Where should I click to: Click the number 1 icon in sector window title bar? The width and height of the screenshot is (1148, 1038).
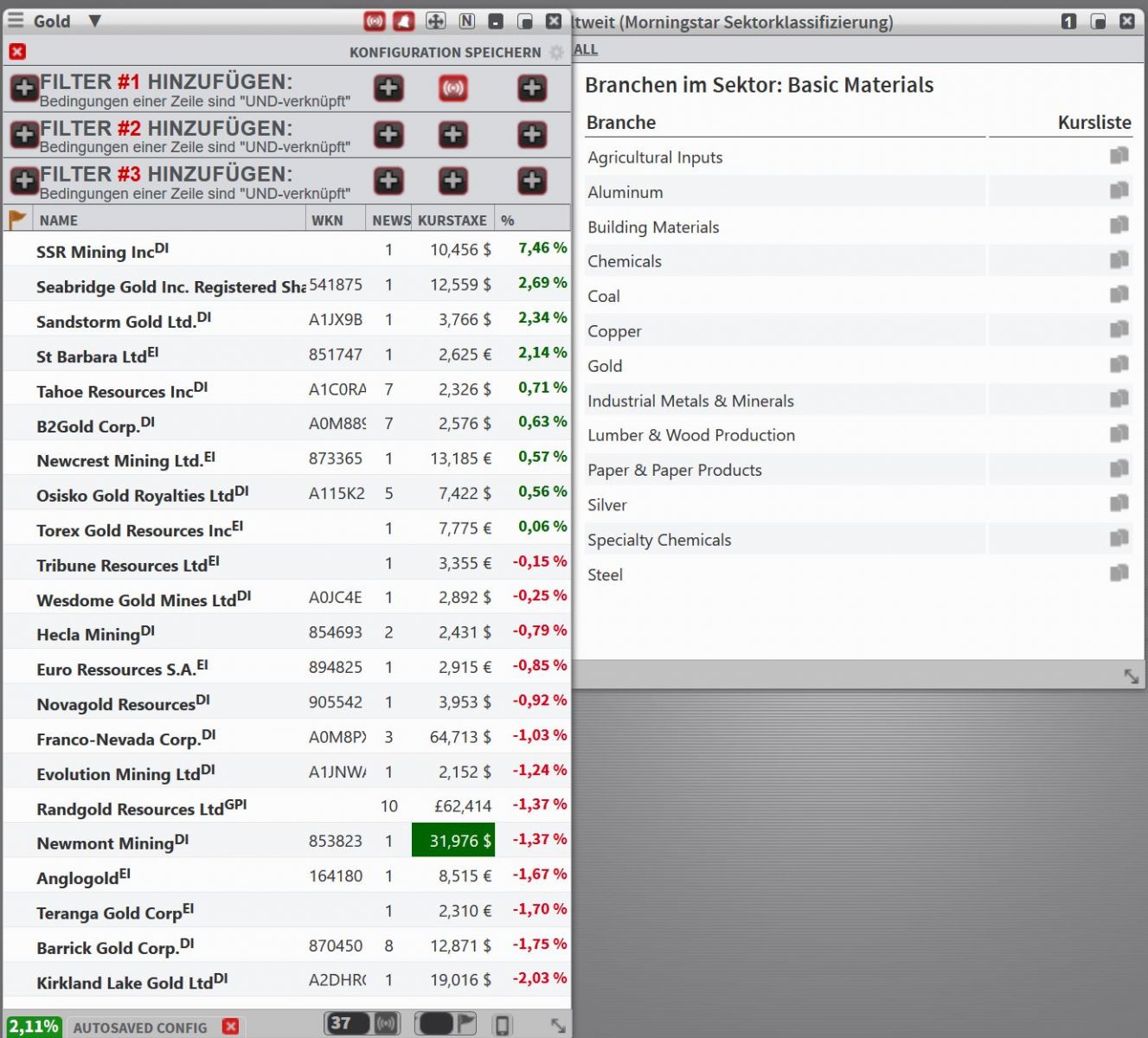click(1069, 22)
